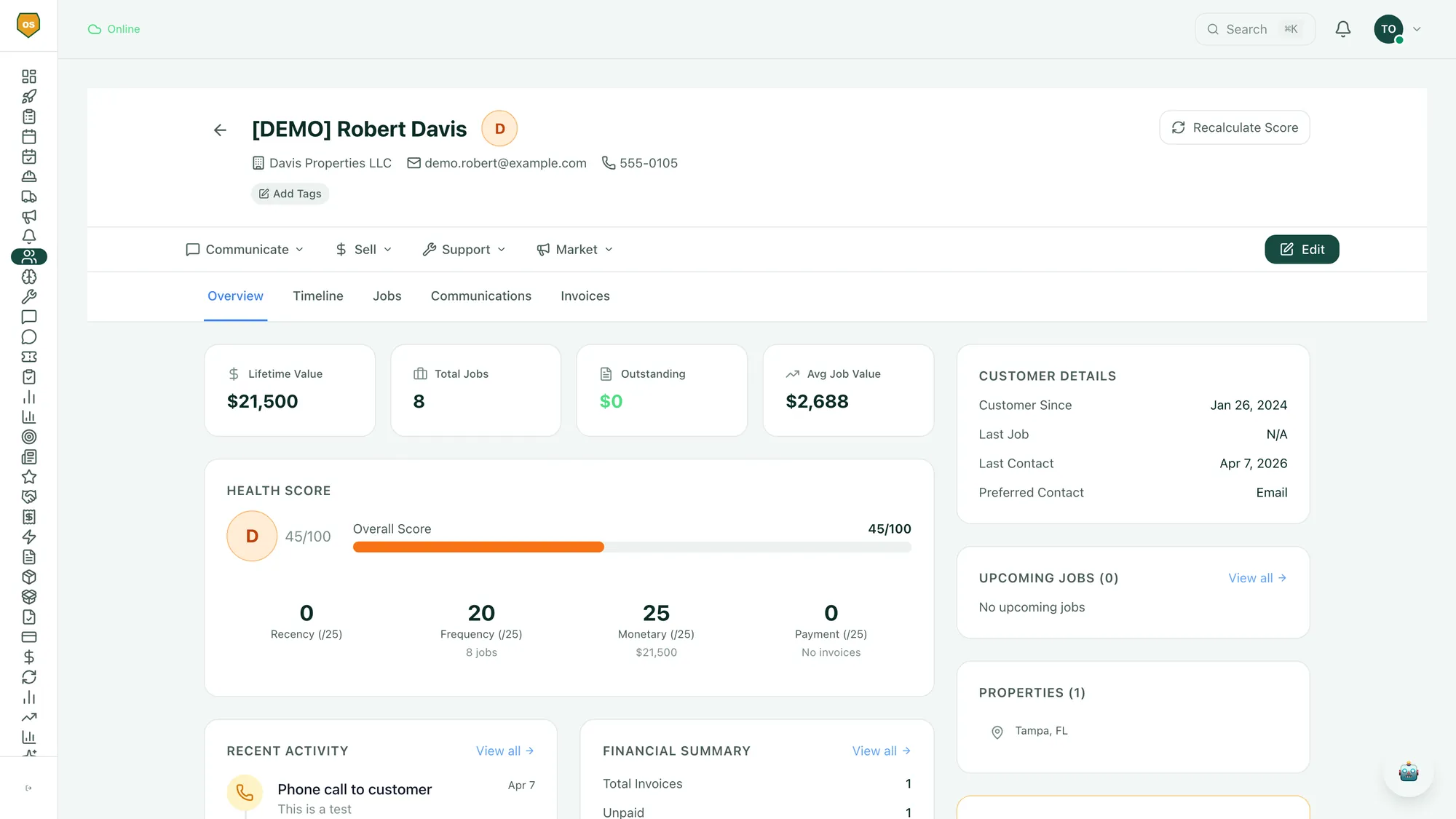Open the Market dropdown menu
Image resolution: width=1456 pixels, height=819 pixels.
click(x=575, y=250)
